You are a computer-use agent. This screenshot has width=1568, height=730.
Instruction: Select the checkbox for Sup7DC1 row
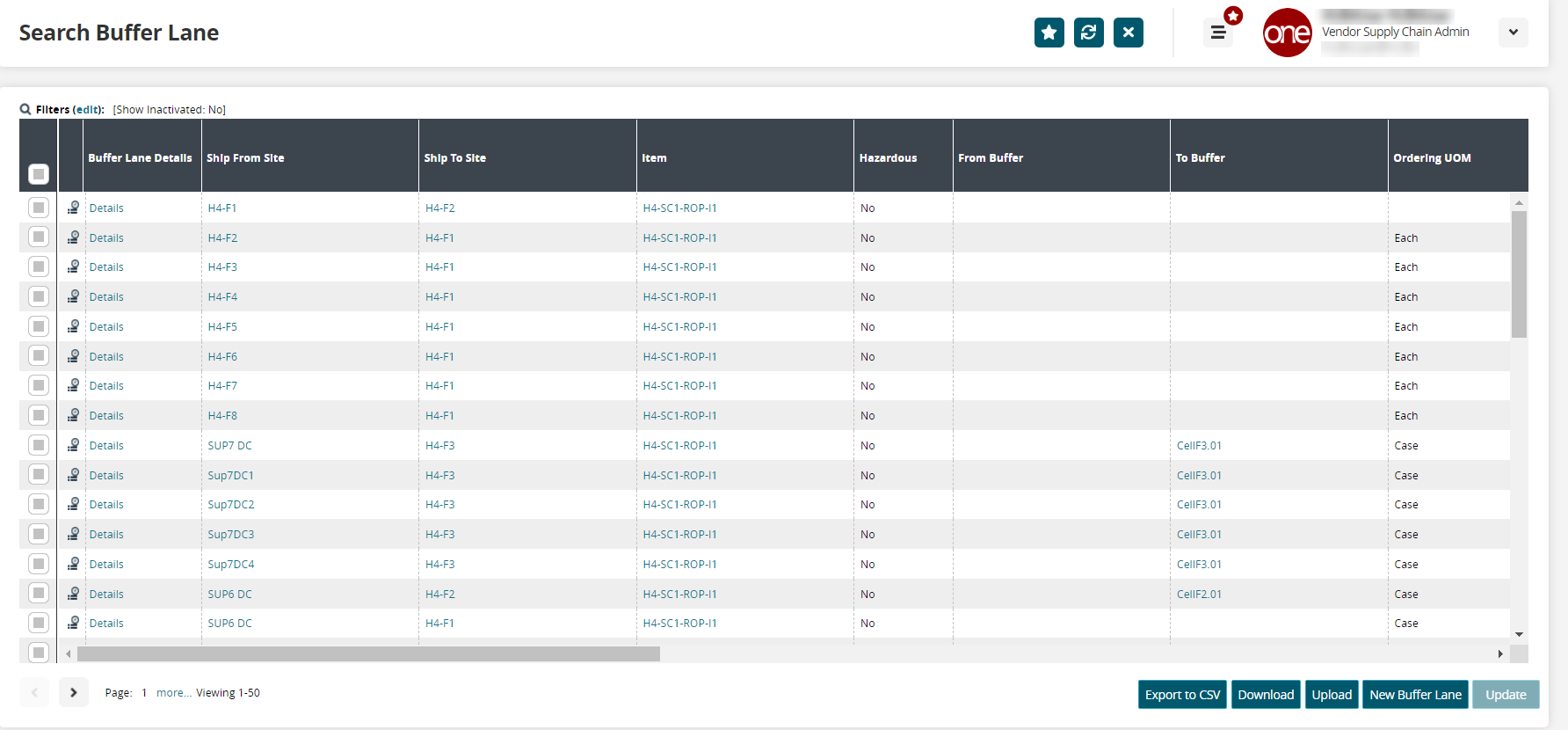point(39,475)
